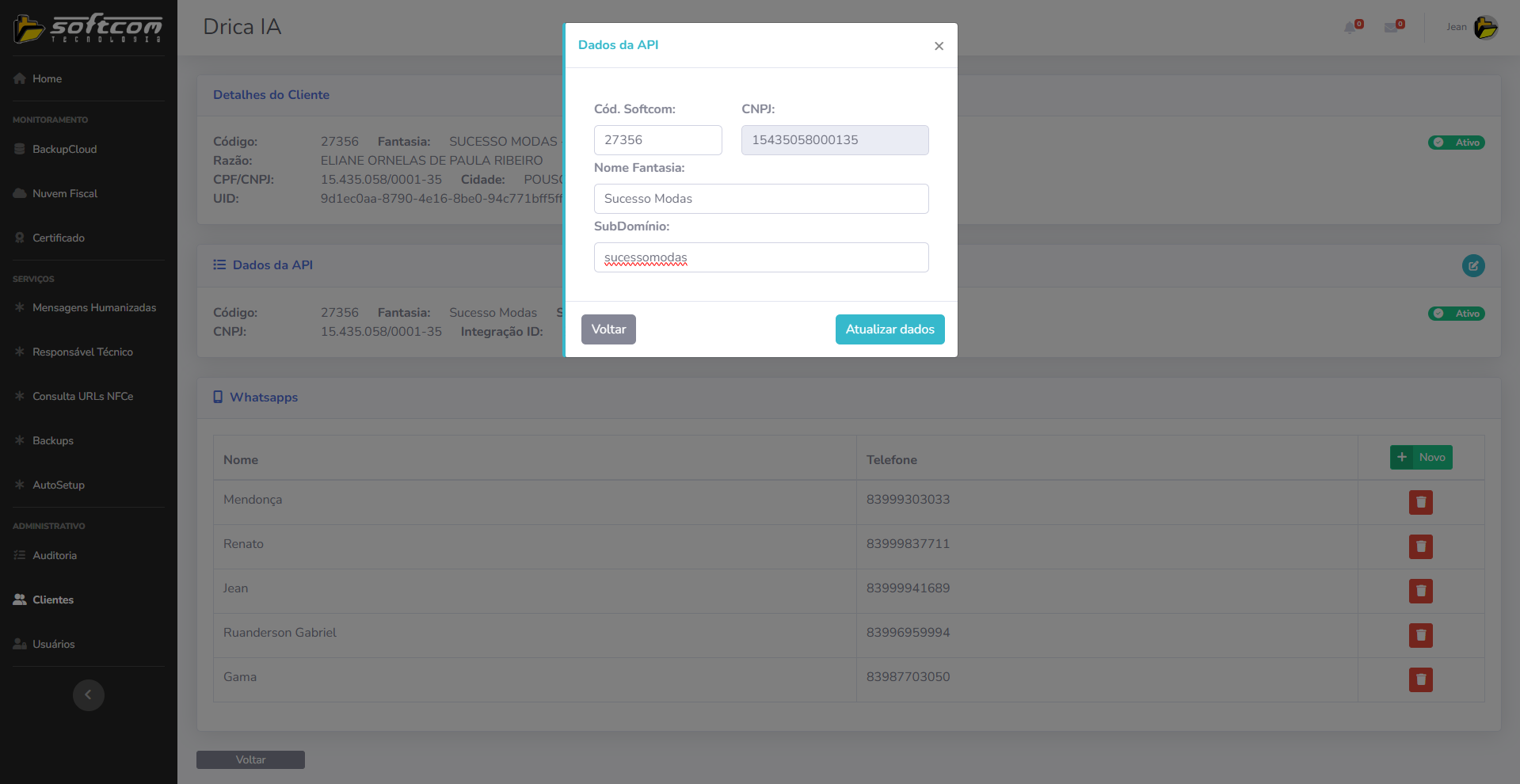Delete the Ruanderson Gabriel entry

click(x=1420, y=635)
